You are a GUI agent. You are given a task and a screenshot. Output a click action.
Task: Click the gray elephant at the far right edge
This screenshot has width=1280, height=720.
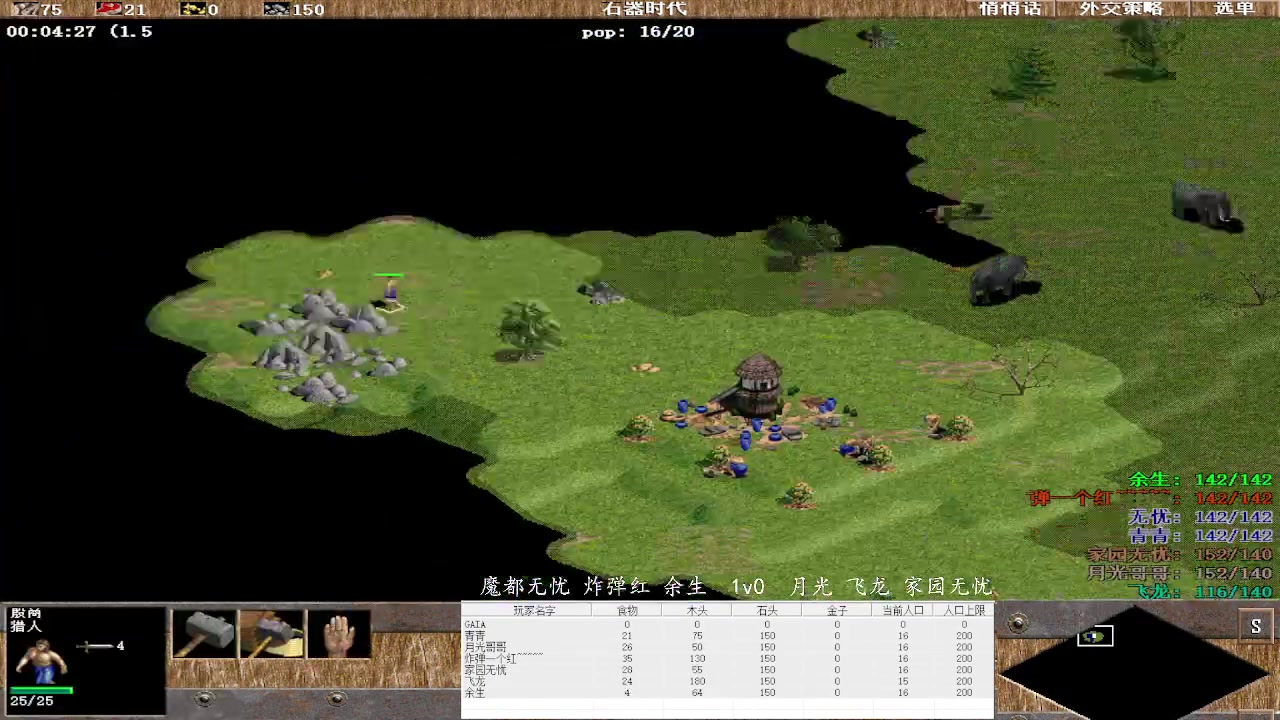(1206, 206)
